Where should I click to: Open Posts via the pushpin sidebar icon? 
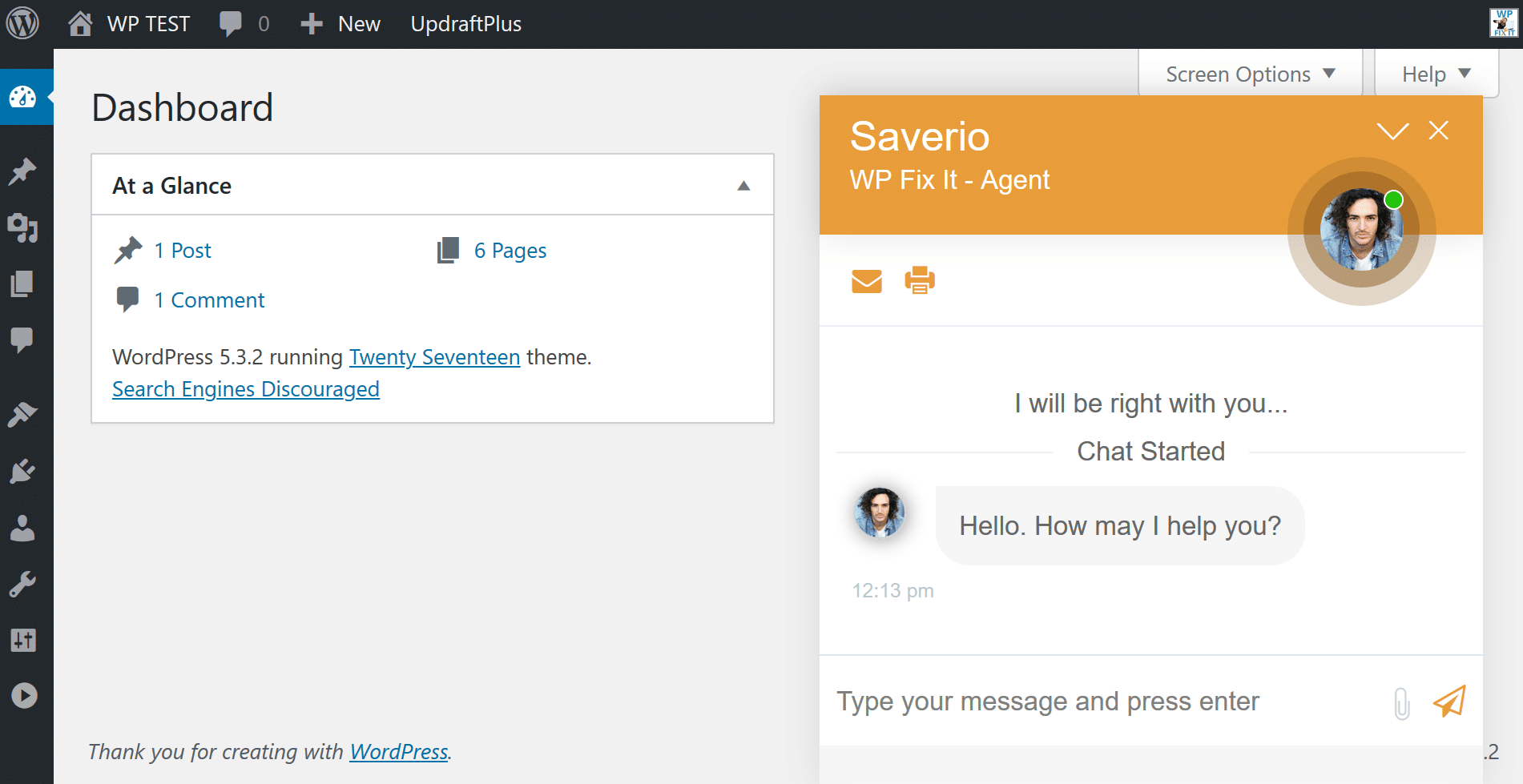[22, 171]
